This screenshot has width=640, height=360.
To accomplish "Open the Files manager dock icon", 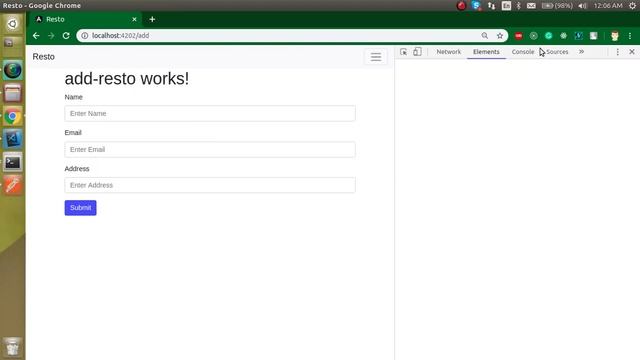I will (x=13, y=93).
